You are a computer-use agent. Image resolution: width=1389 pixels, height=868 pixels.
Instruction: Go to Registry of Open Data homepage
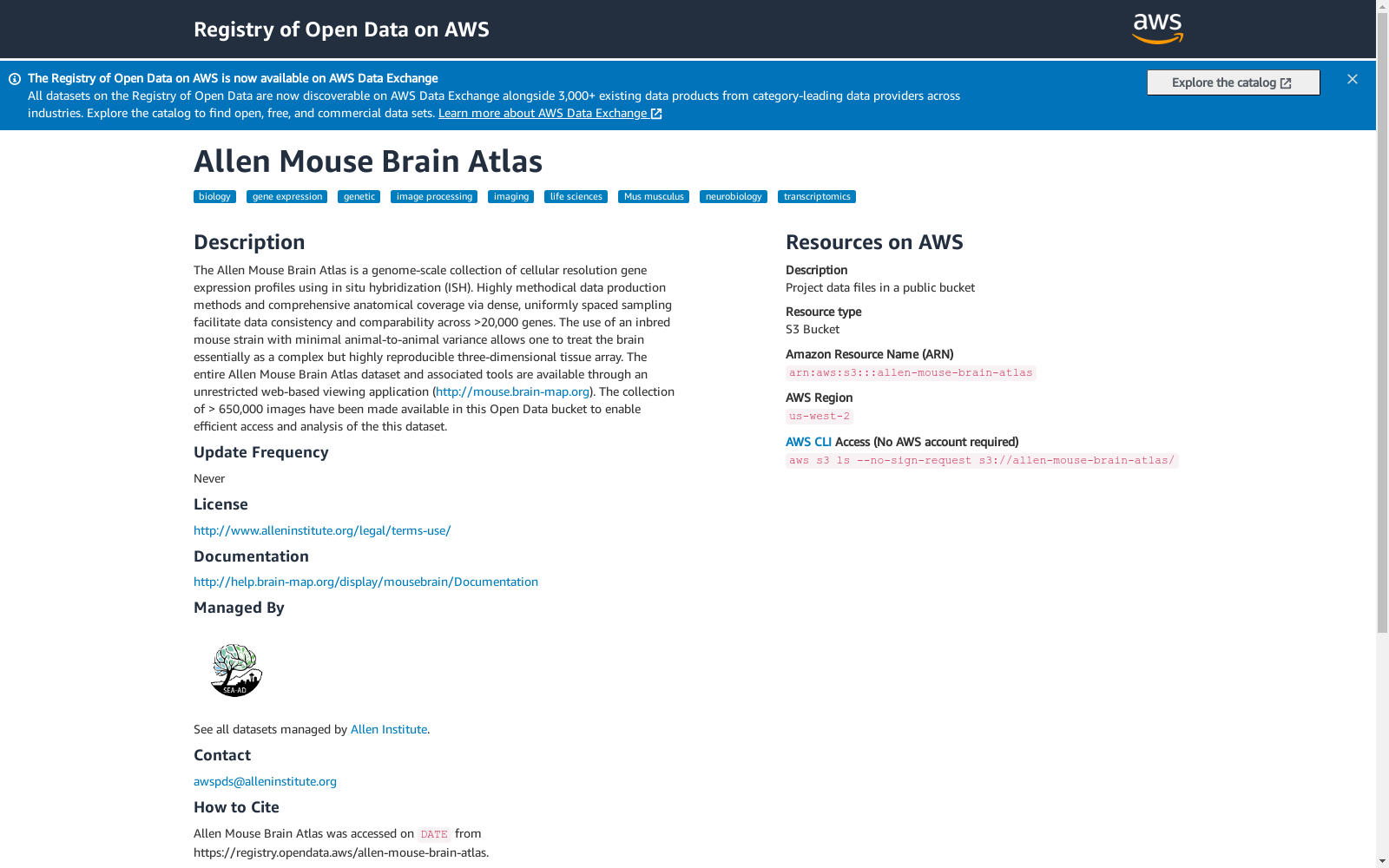(x=341, y=30)
